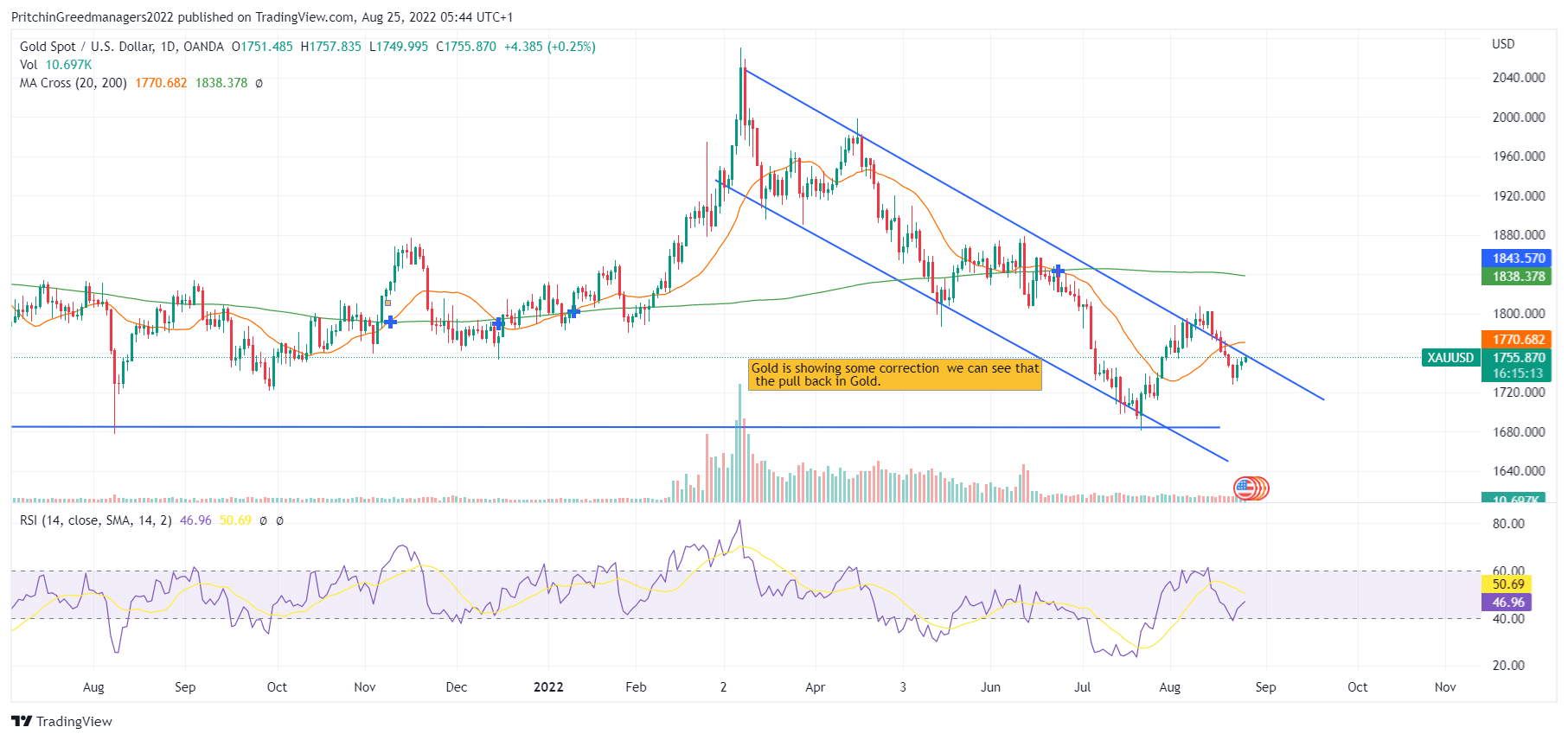
Task: Click the US flag economic event icon
Action: pos(1245,488)
